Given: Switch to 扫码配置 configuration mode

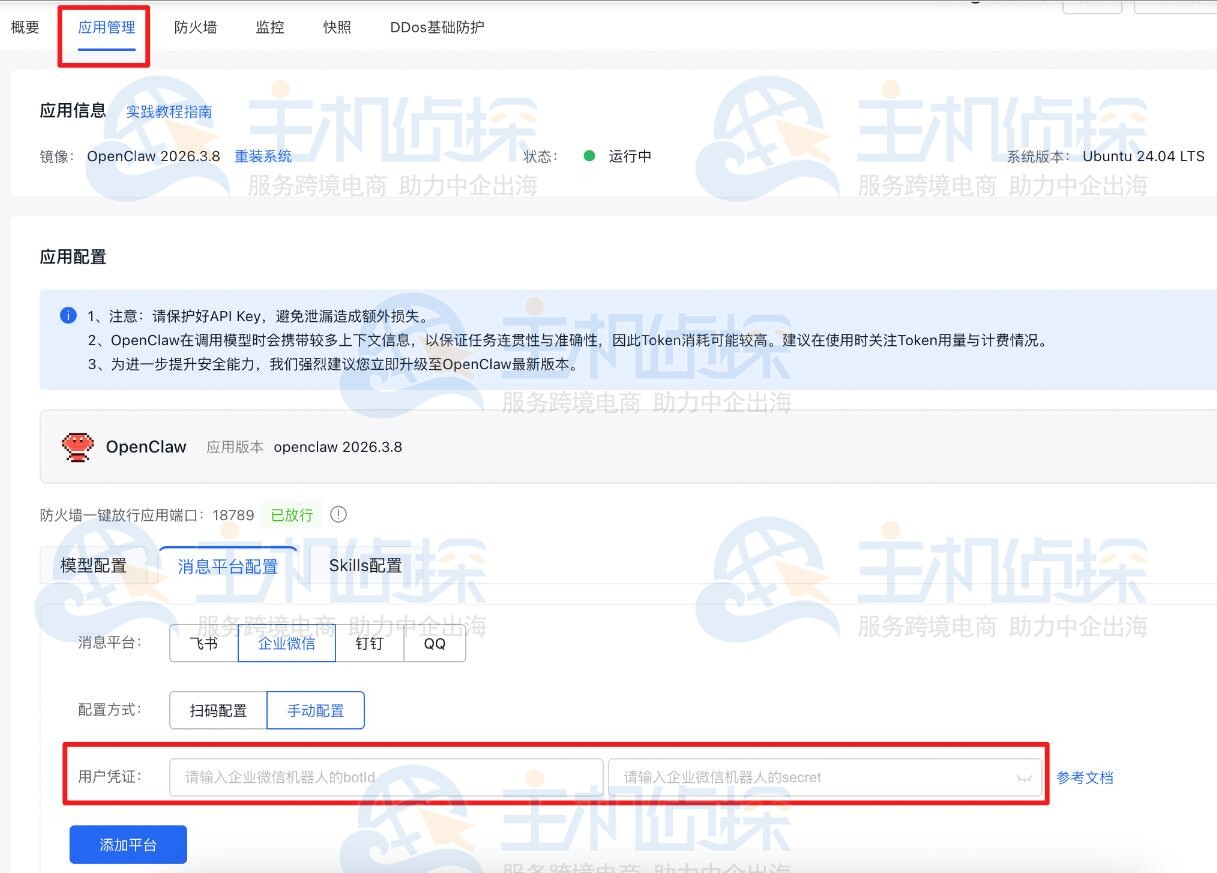Looking at the screenshot, I should [x=216, y=709].
